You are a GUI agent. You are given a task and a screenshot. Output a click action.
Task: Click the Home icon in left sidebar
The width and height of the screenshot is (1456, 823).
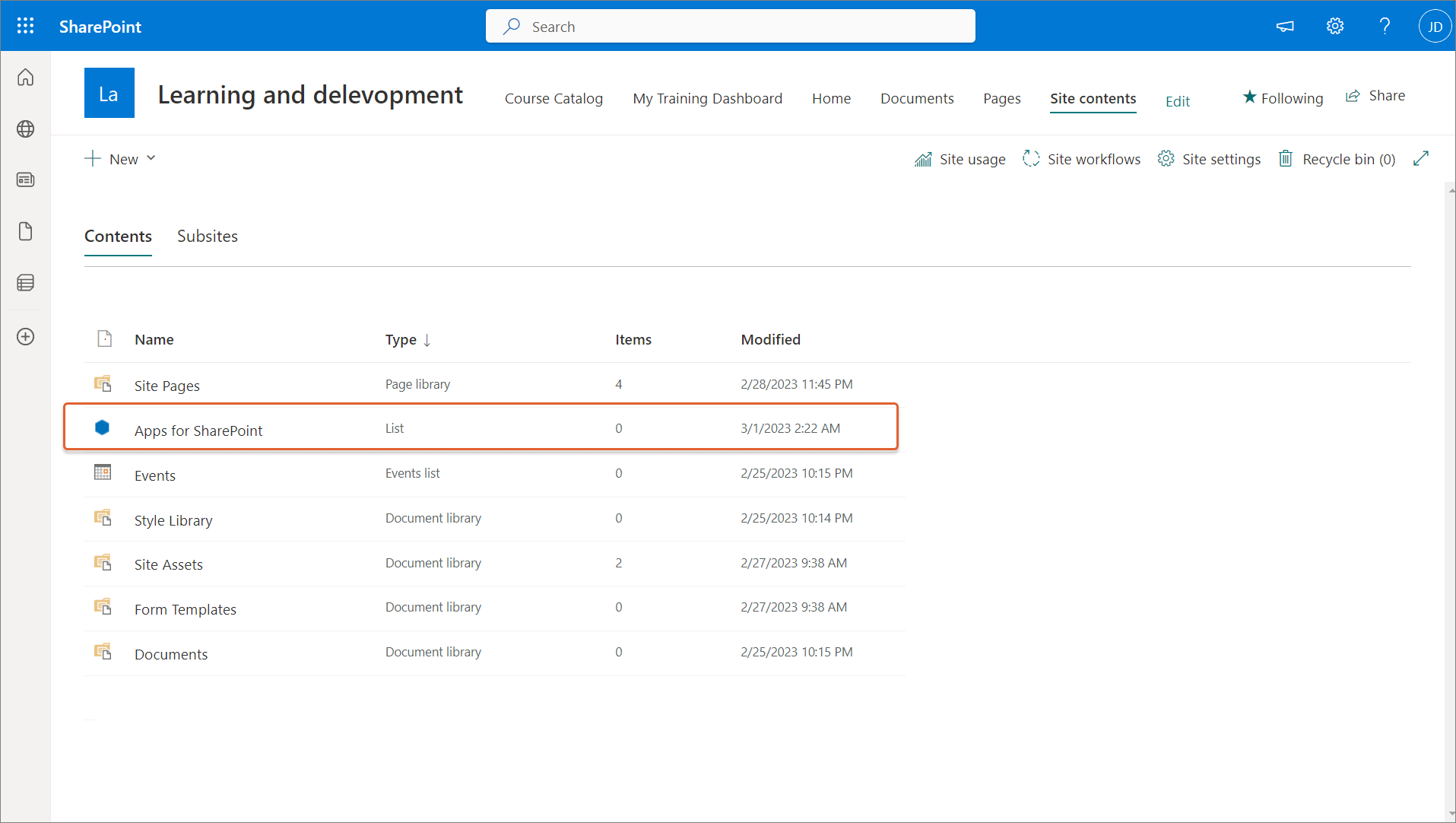(x=25, y=78)
